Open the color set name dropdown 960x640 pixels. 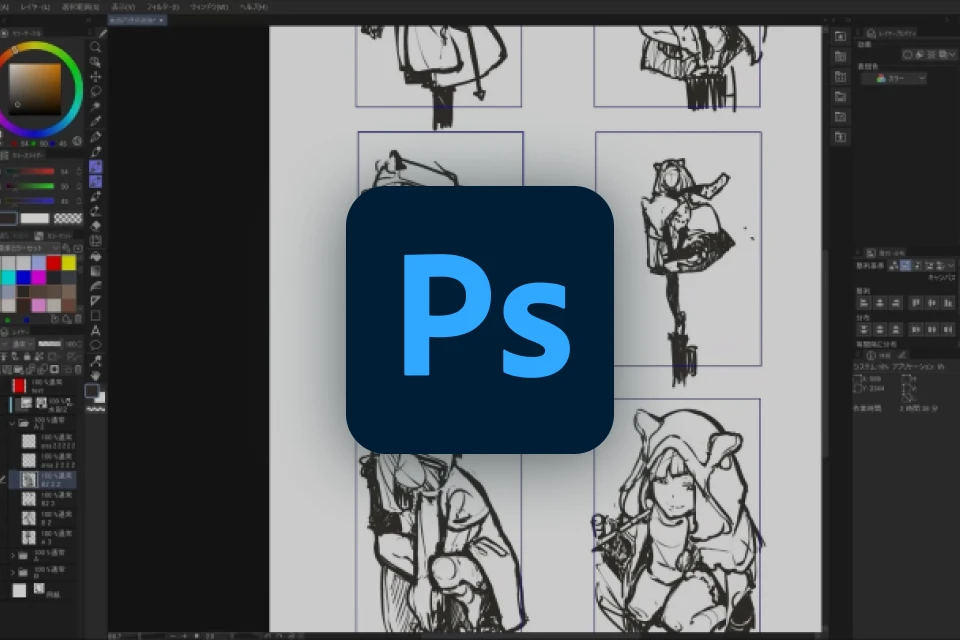point(29,248)
